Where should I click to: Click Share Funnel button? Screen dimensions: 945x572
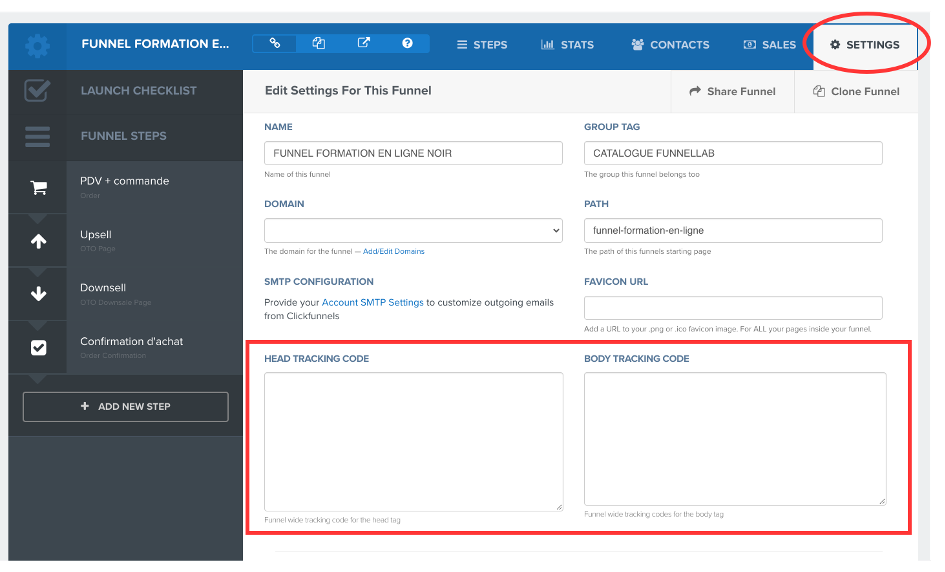click(x=732, y=91)
